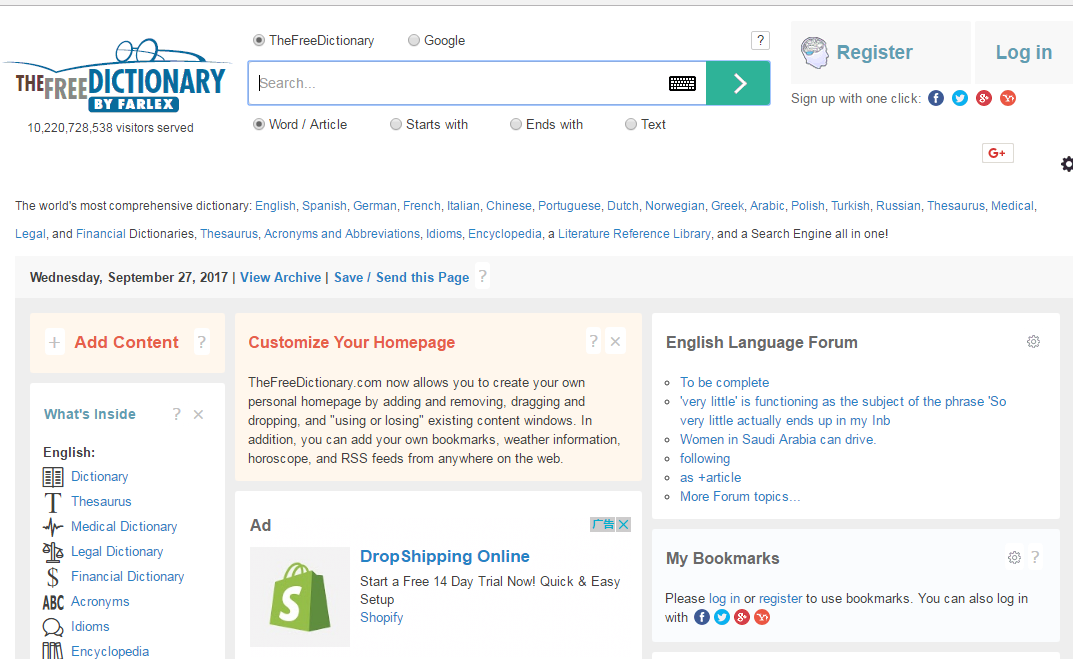Click the Thesaurus T icon
This screenshot has width=1073, height=659.
coord(53,502)
